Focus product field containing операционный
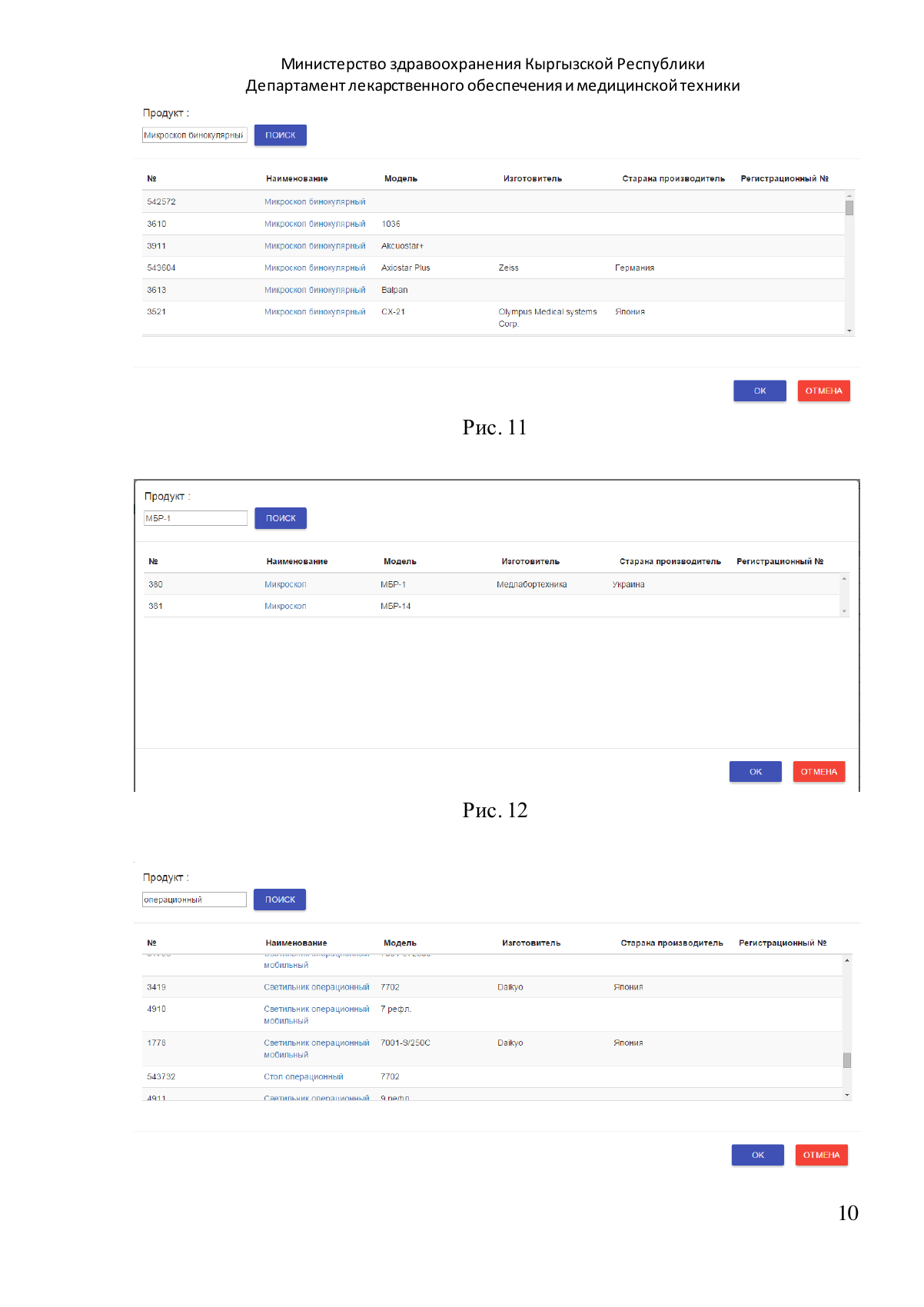This screenshot has width=924, height=1307. pyautogui.click(x=194, y=900)
